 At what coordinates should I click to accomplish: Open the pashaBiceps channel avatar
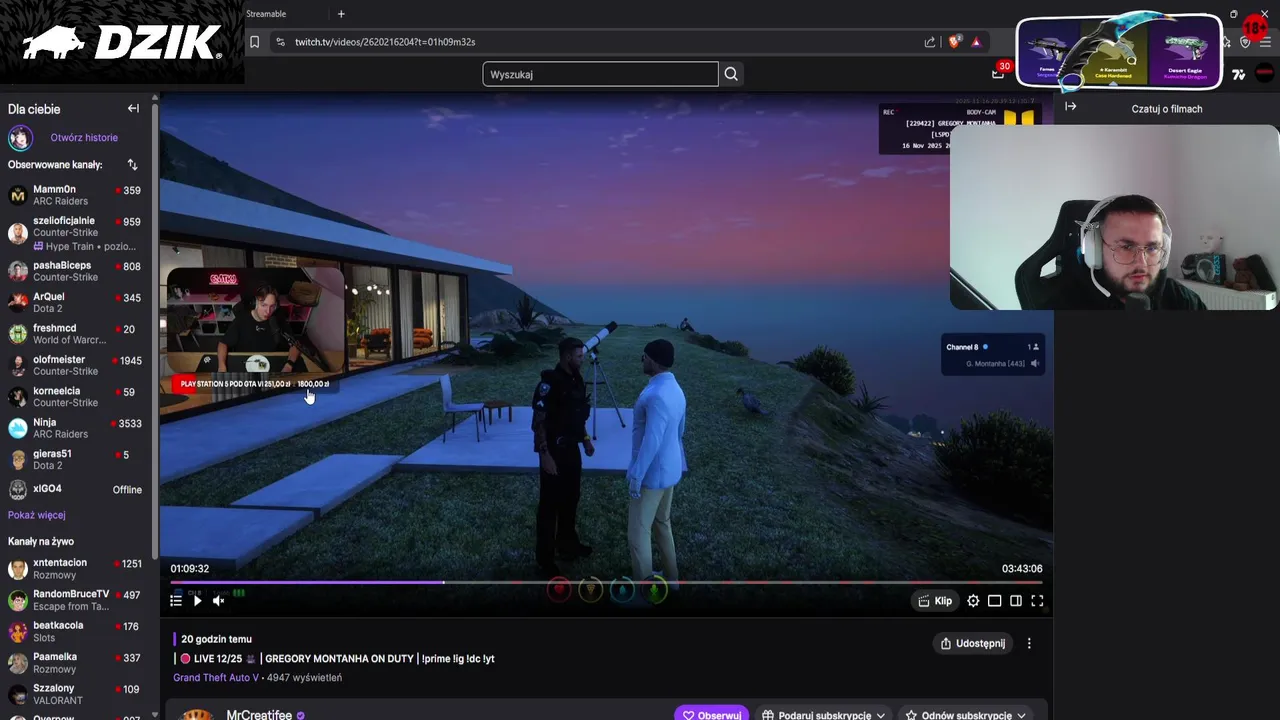pyautogui.click(x=18, y=271)
